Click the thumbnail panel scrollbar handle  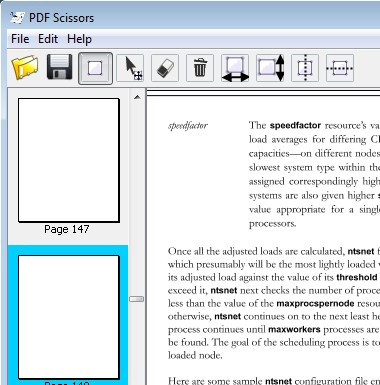point(137,299)
